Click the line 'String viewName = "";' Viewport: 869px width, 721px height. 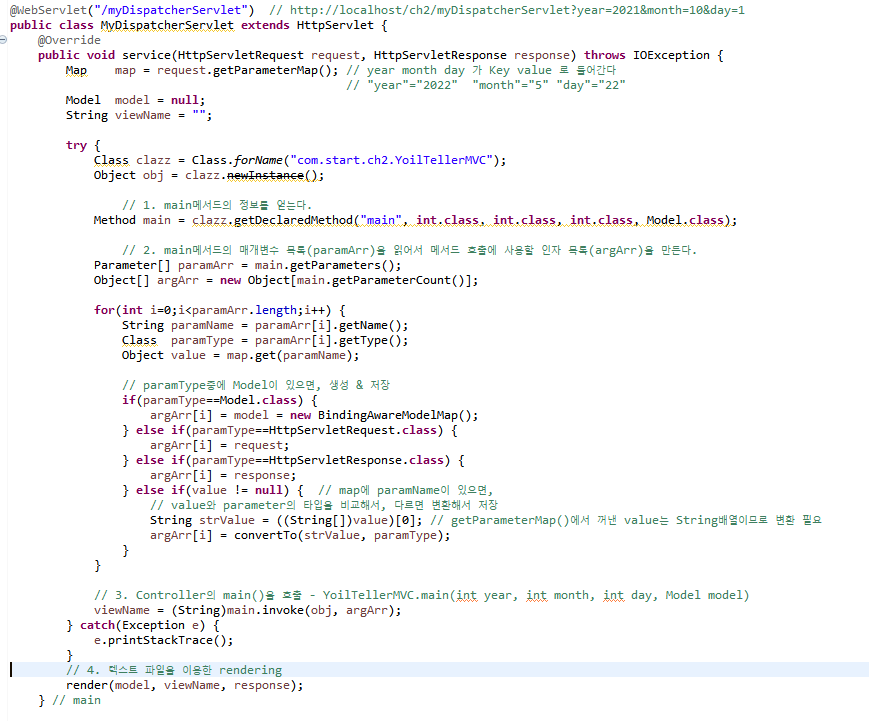pyautogui.click(x=139, y=115)
